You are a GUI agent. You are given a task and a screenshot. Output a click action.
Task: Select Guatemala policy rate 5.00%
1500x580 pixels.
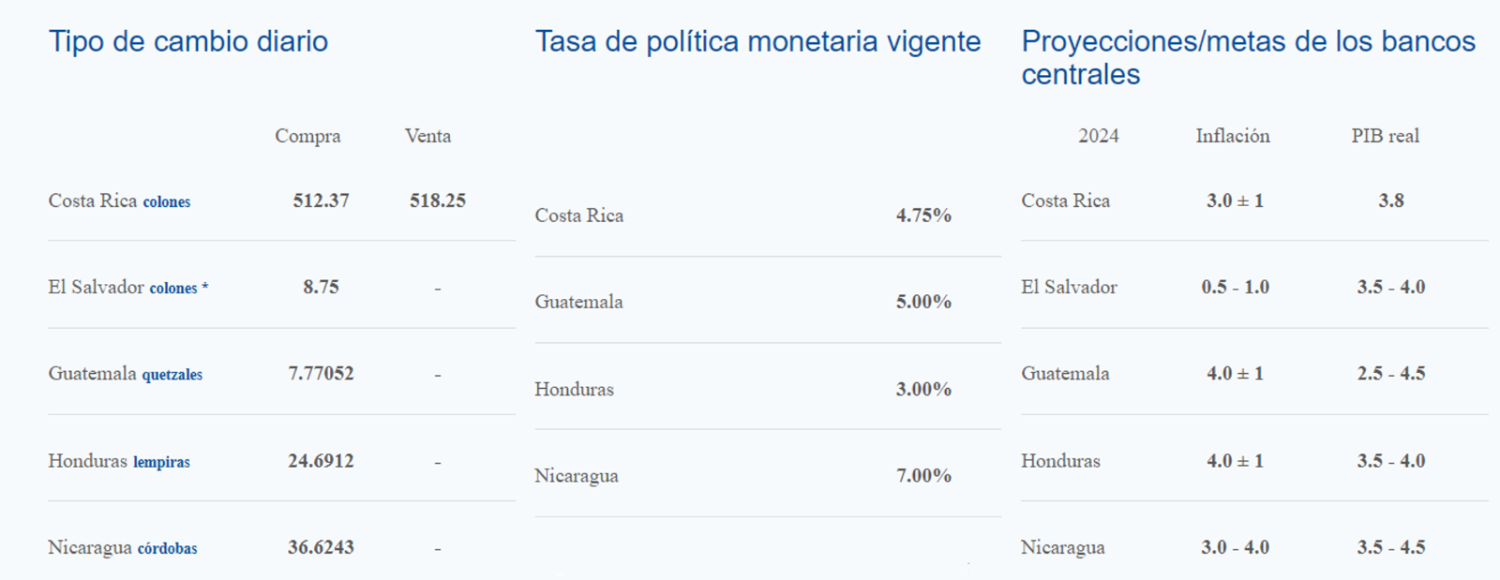tap(924, 302)
